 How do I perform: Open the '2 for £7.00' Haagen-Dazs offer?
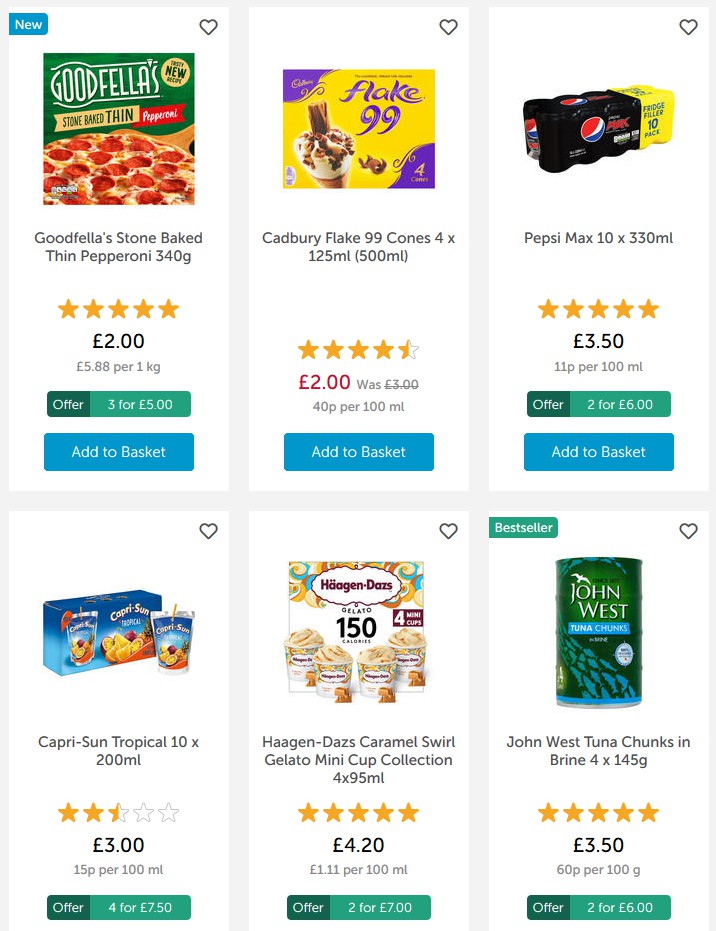[x=358, y=907]
